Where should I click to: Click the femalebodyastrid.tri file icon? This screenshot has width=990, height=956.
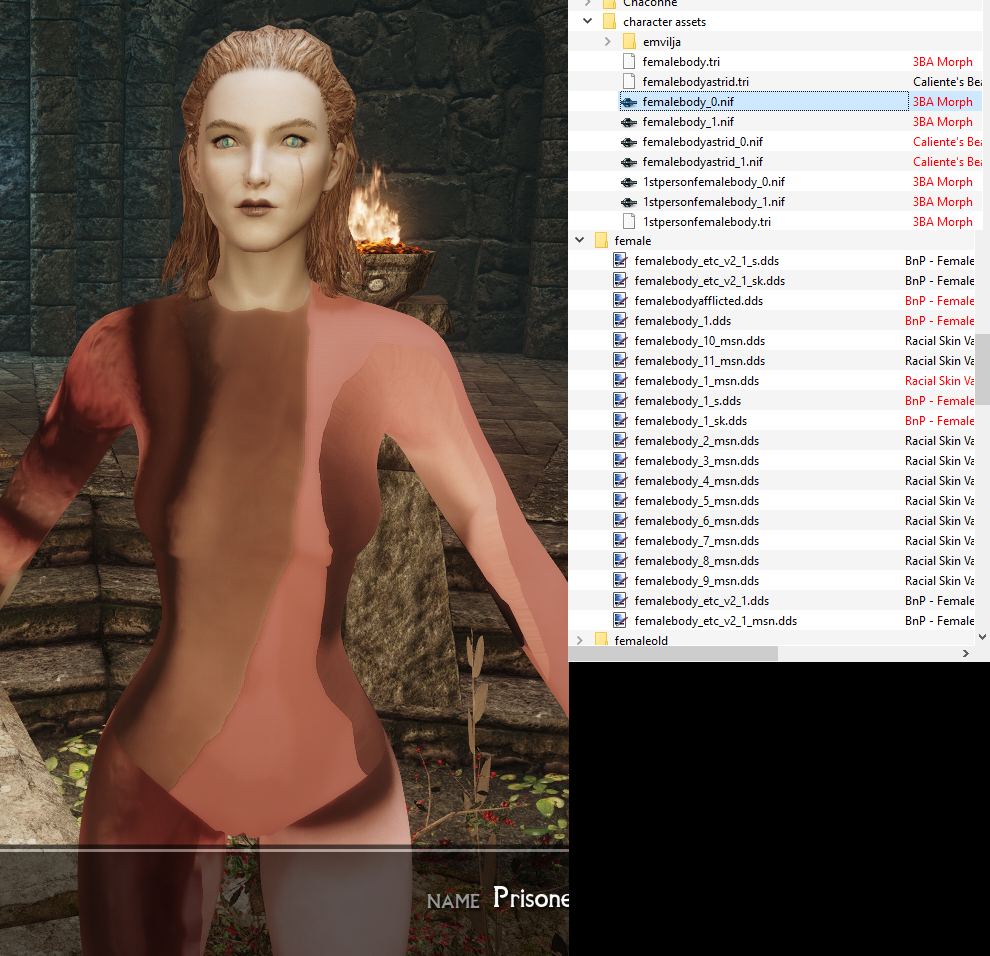point(628,81)
